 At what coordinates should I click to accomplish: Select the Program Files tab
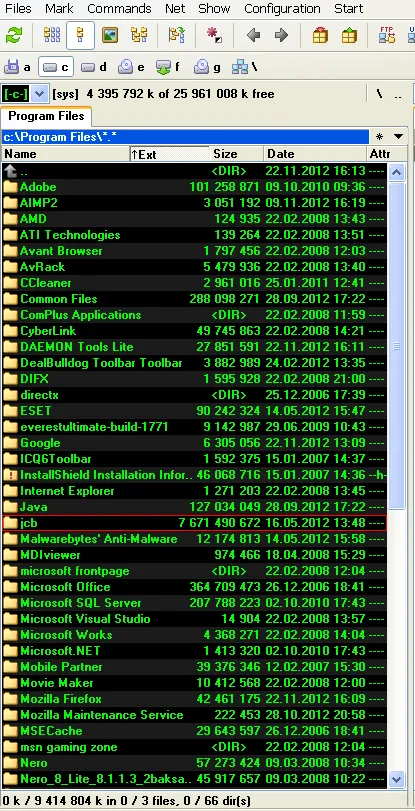pyautogui.click(x=46, y=116)
